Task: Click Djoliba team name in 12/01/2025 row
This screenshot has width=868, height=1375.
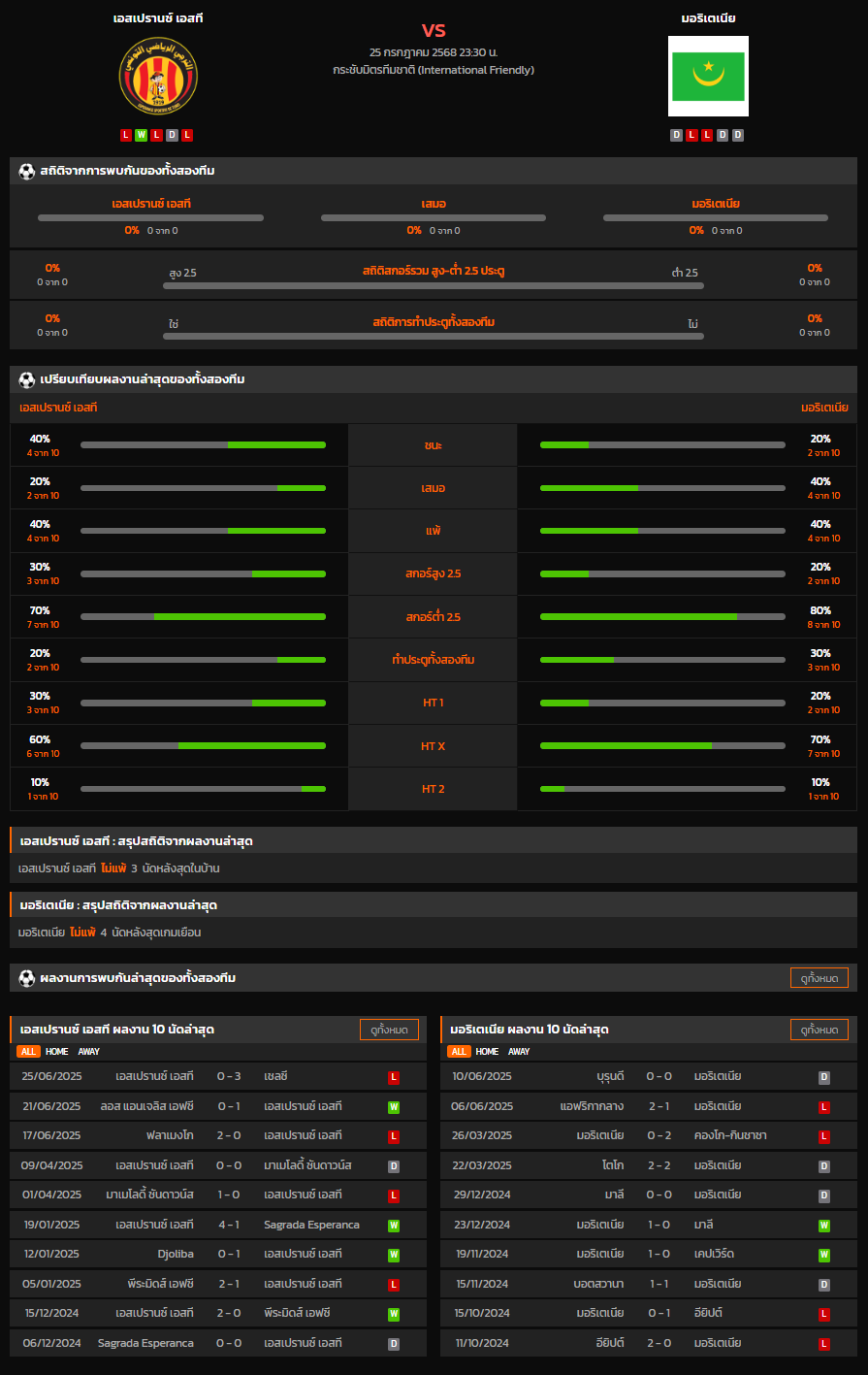Action: pos(176,1255)
